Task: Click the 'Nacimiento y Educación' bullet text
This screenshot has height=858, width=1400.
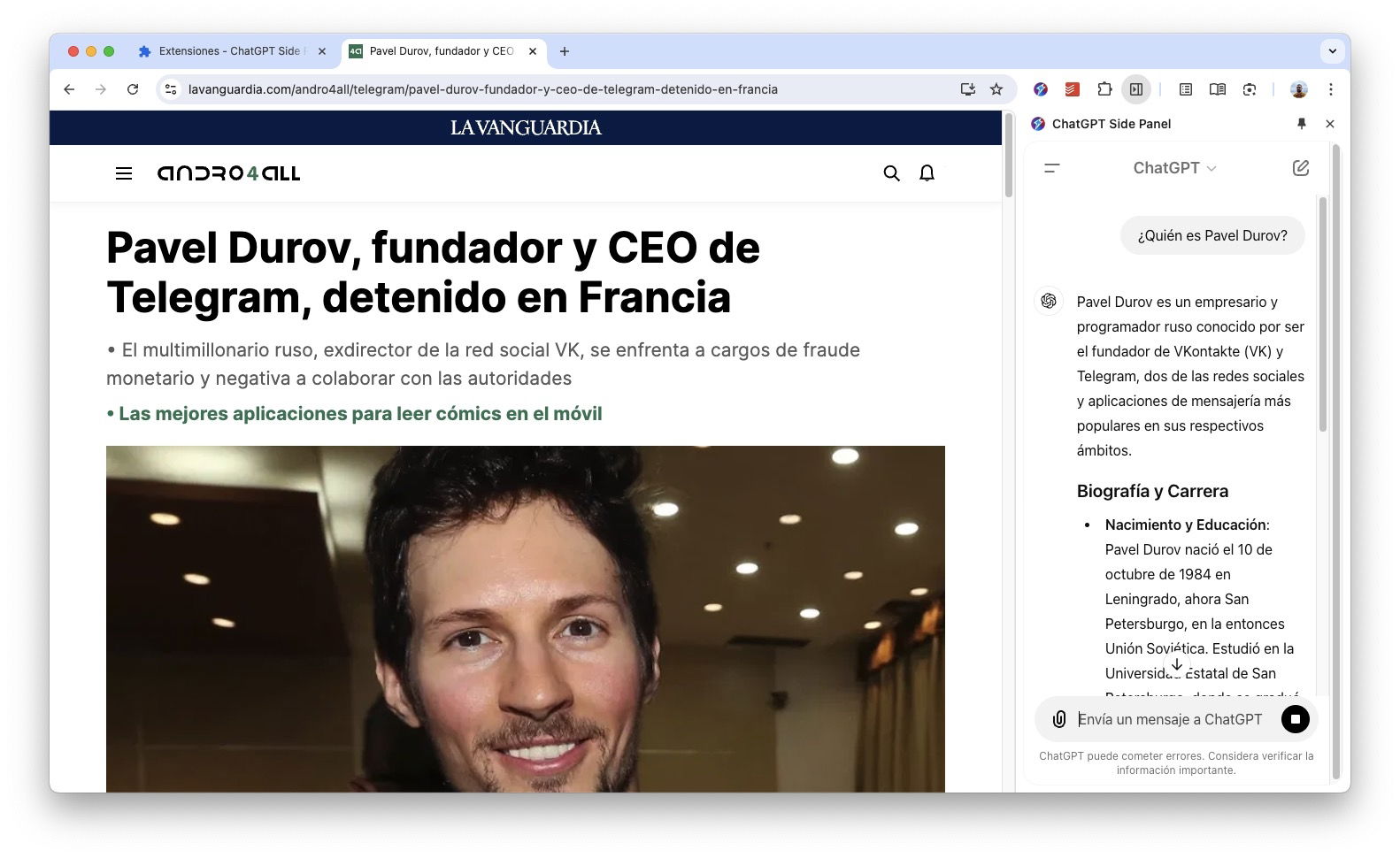Action: pos(1186,525)
